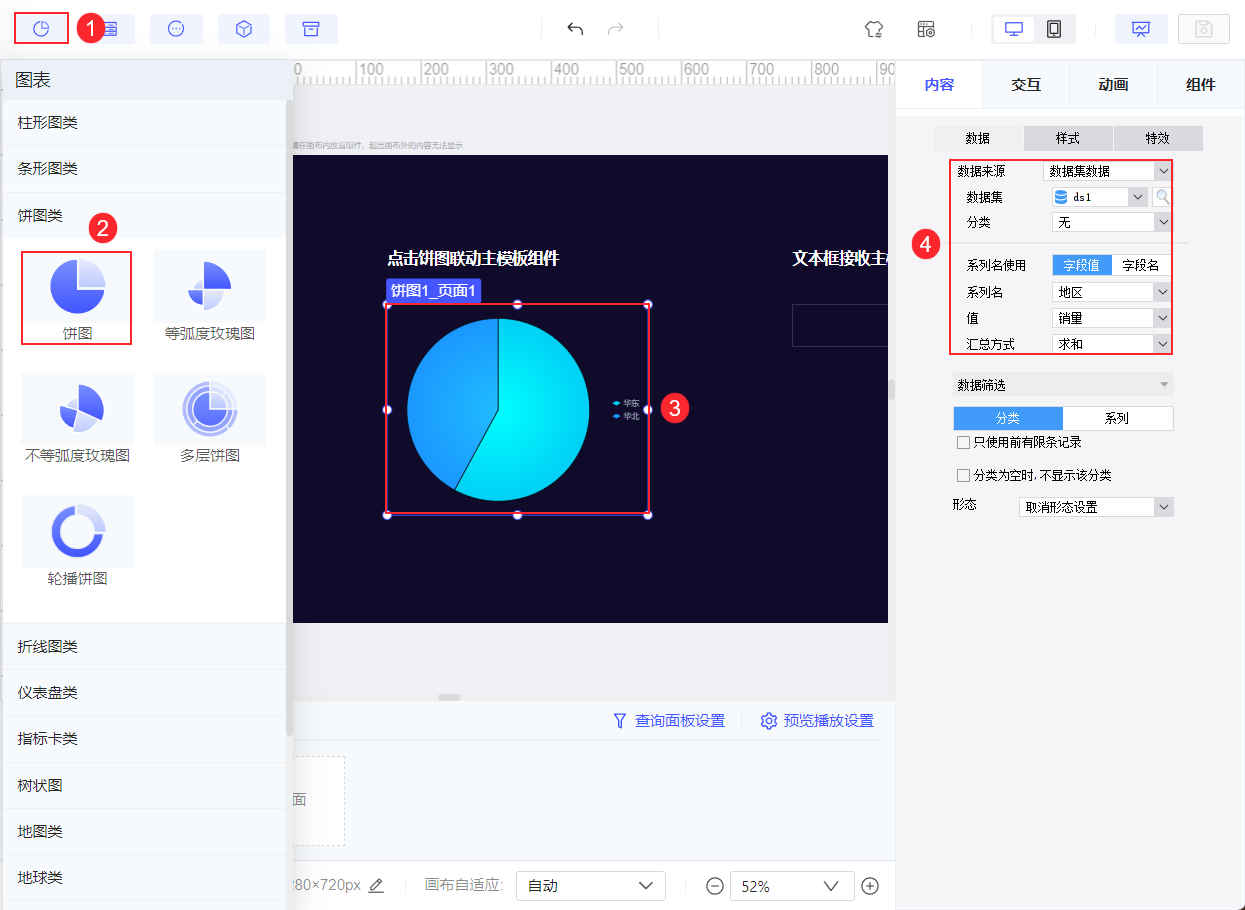This screenshot has width=1245, height=910.
Task: Switch to the 交互 tab
Action: tap(1026, 85)
